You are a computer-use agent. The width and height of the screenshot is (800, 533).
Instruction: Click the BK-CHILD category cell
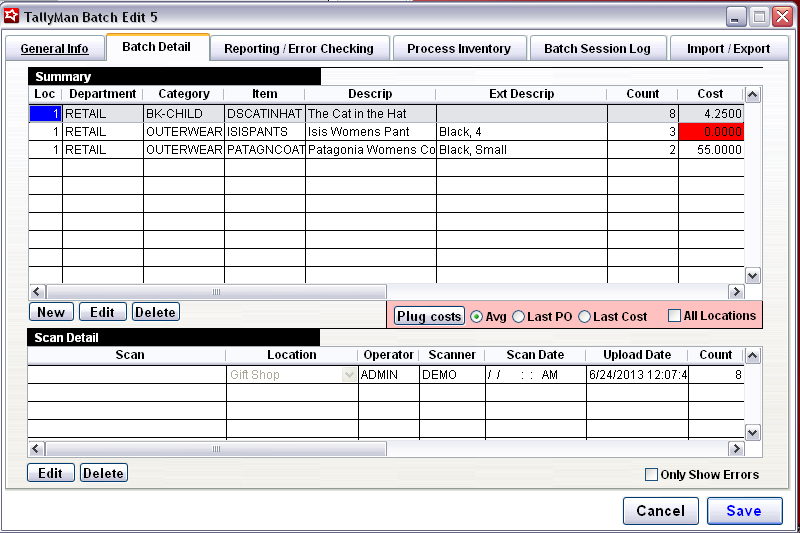point(184,114)
